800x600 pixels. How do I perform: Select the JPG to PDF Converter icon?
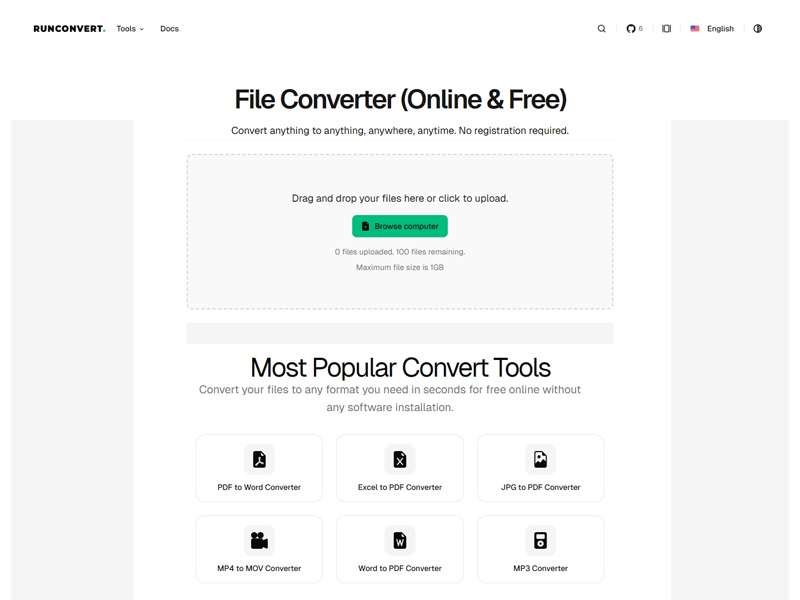tap(540, 458)
